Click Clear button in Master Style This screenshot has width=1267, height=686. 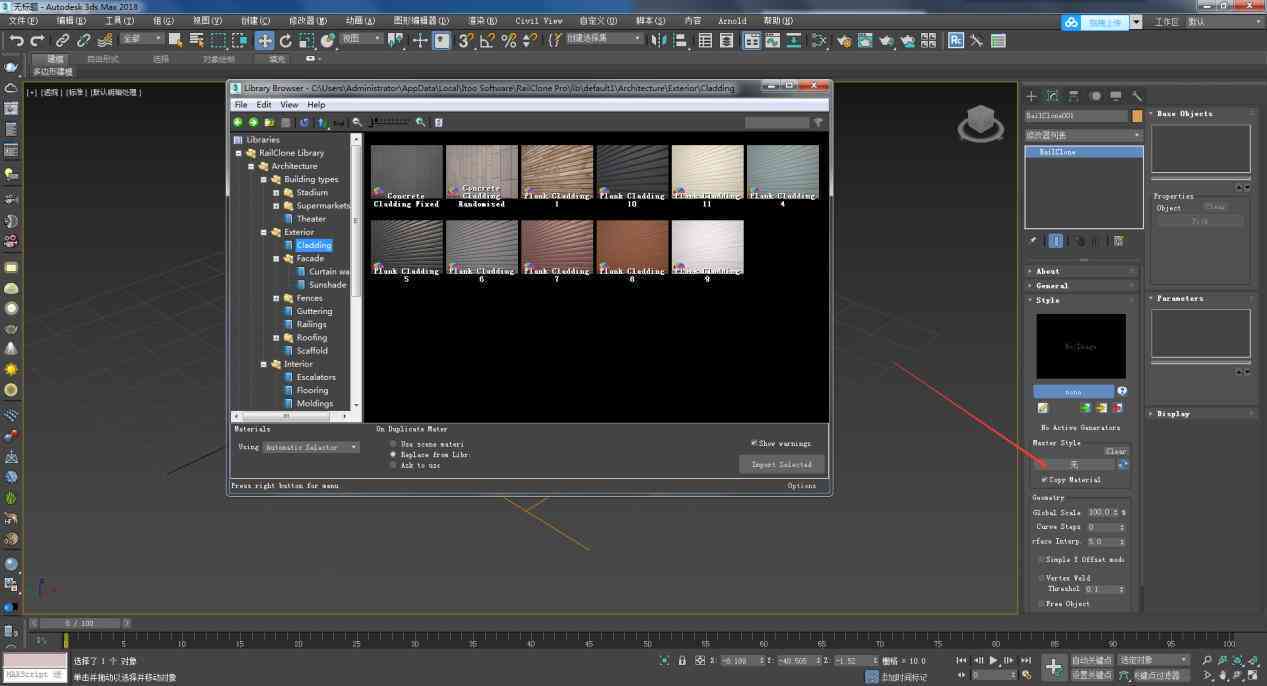click(x=1115, y=451)
